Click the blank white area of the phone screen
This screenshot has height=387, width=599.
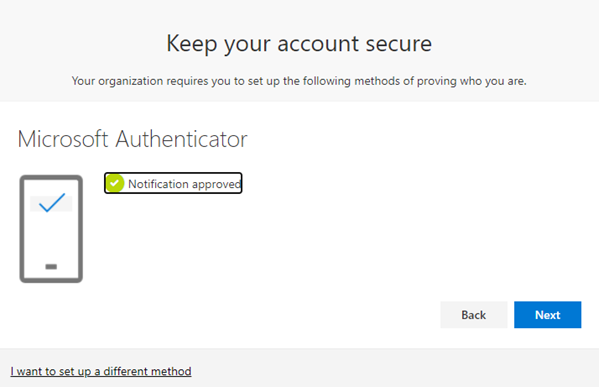(x=51, y=237)
